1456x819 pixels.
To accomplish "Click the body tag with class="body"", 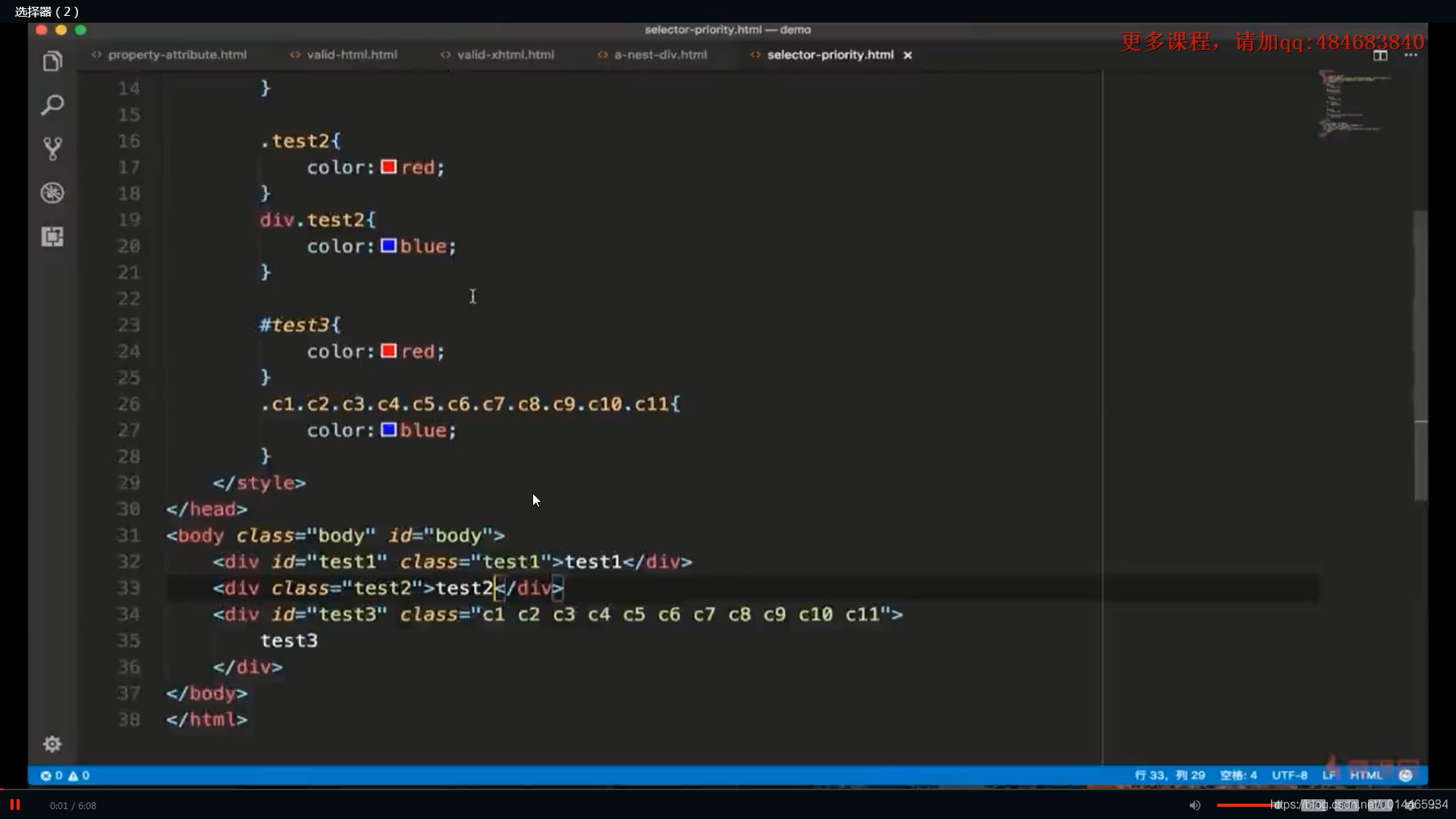I will coord(335,535).
